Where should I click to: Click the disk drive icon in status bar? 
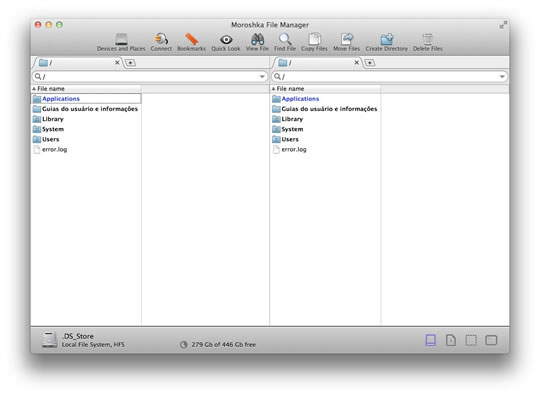tap(49, 340)
